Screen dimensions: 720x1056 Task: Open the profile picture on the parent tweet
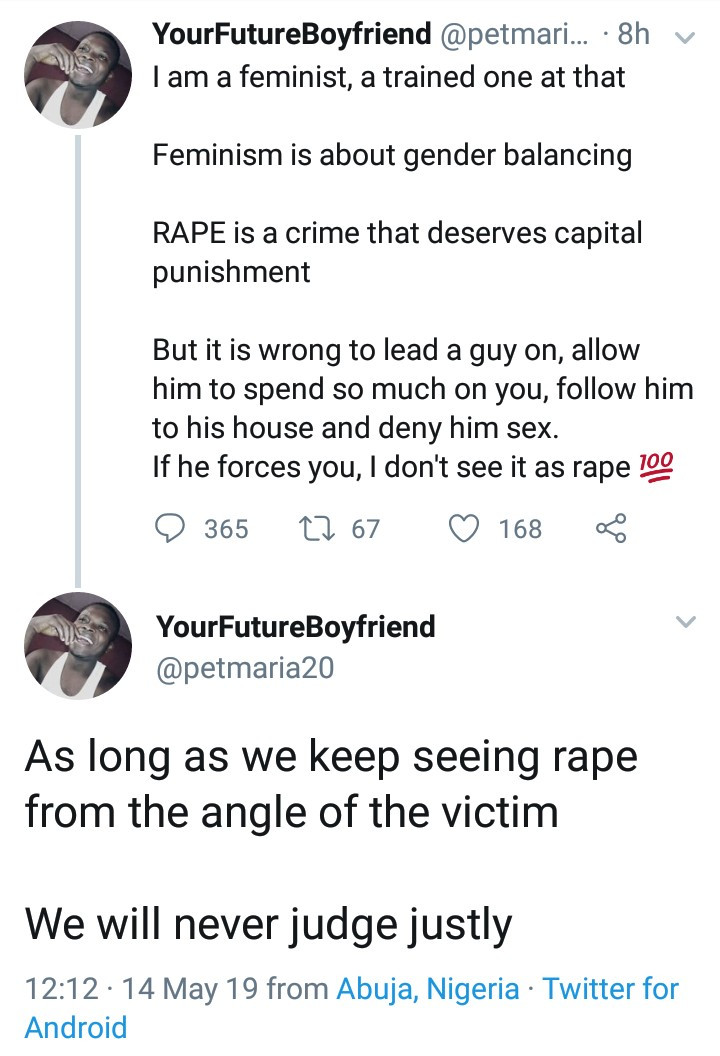(78, 75)
